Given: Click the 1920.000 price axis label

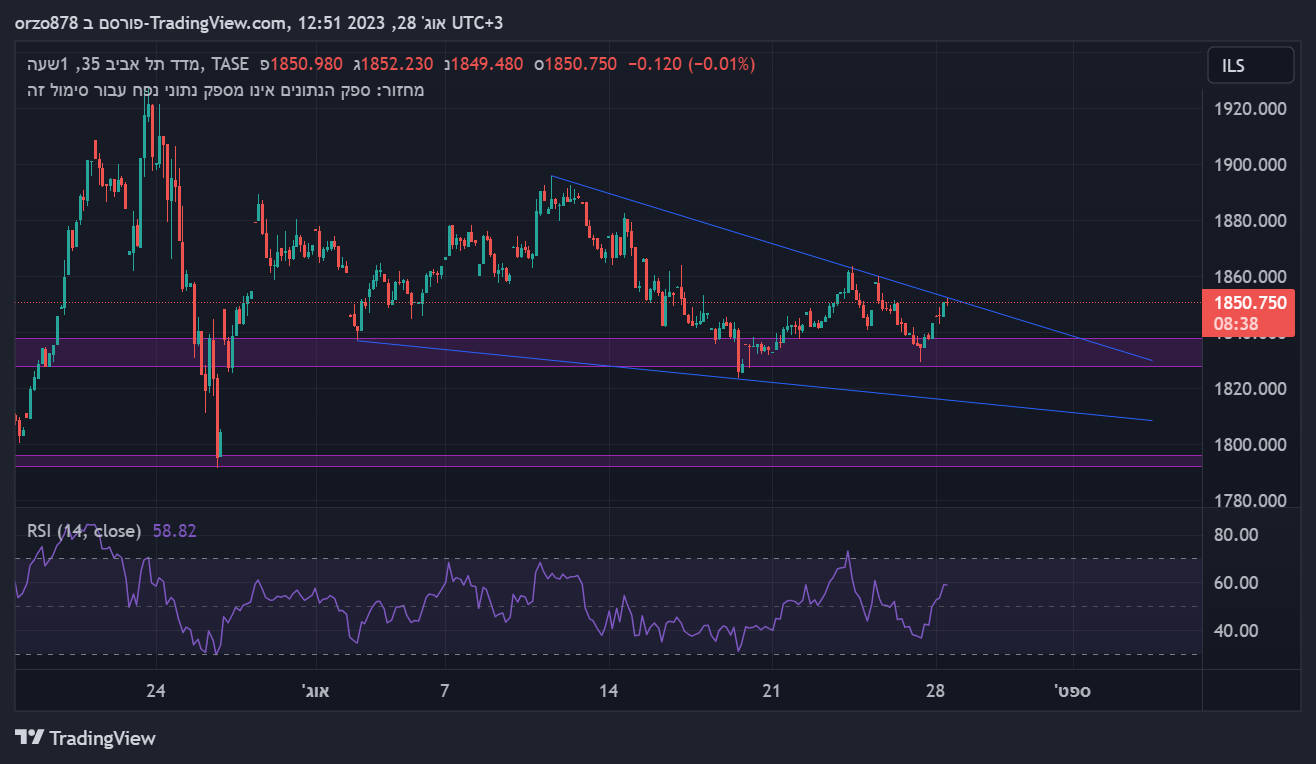Looking at the screenshot, I should [1250, 109].
